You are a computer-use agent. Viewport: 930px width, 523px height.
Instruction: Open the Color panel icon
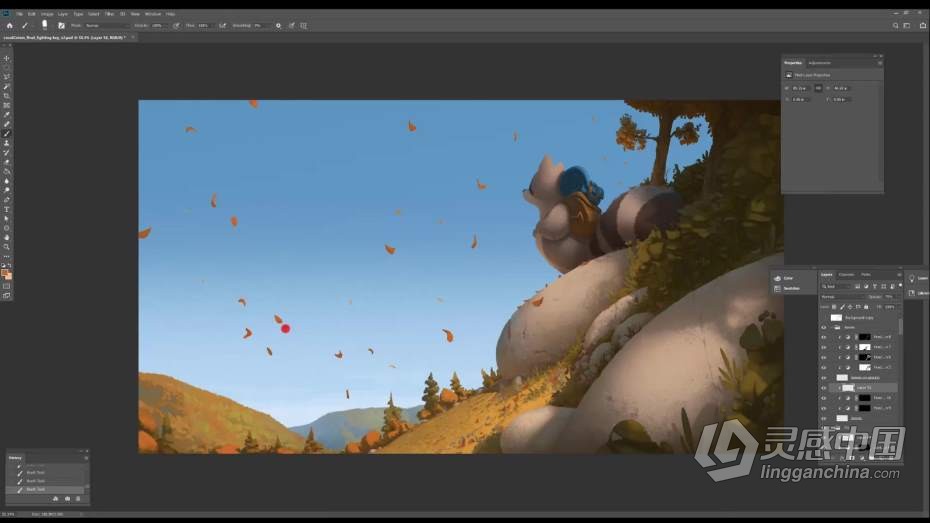[777, 278]
